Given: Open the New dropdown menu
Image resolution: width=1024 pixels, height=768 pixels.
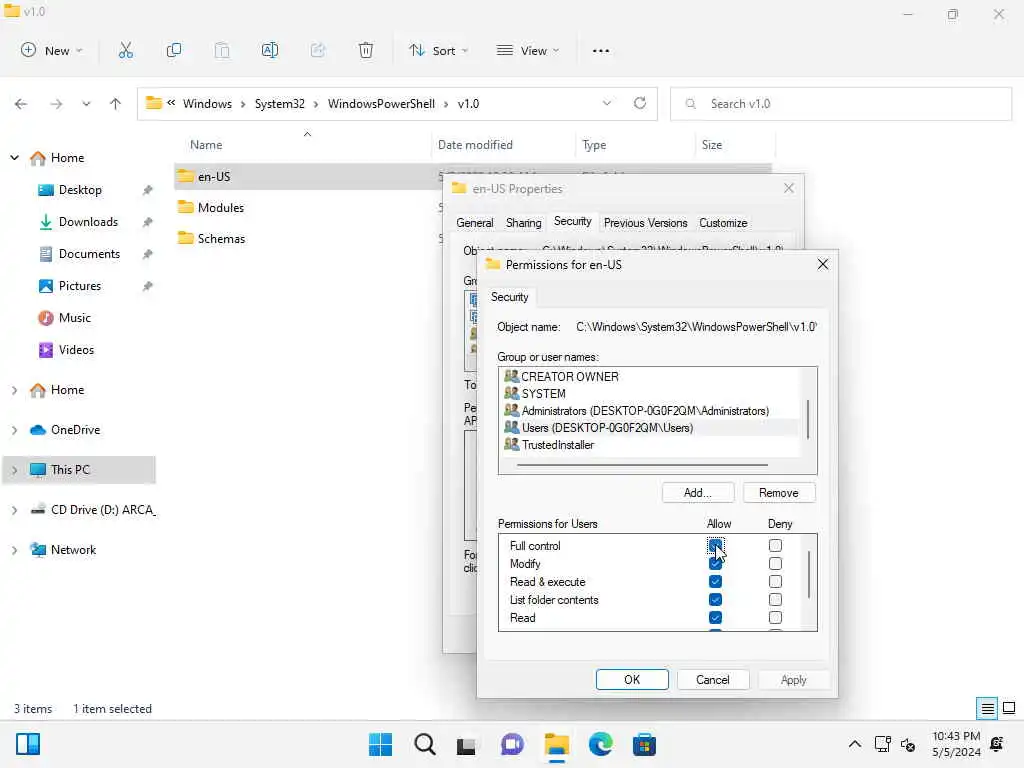Looking at the screenshot, I should (52, 50).
